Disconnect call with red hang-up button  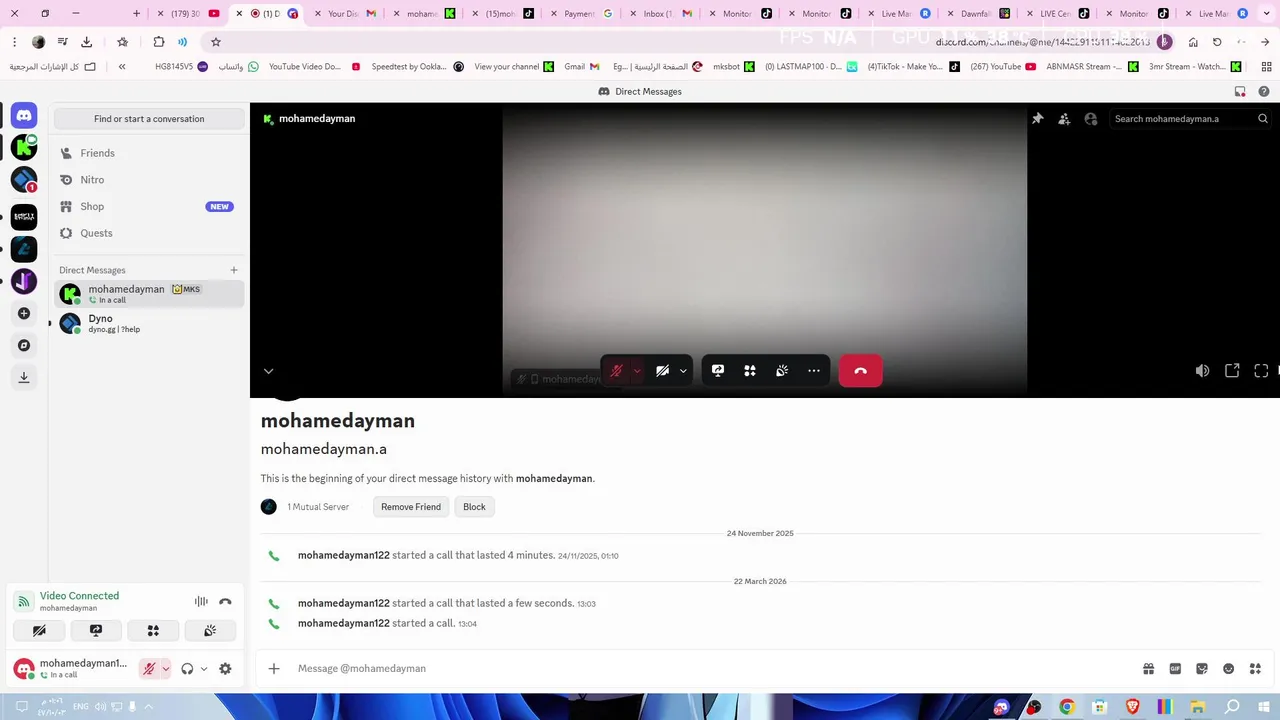pos(861,371)
